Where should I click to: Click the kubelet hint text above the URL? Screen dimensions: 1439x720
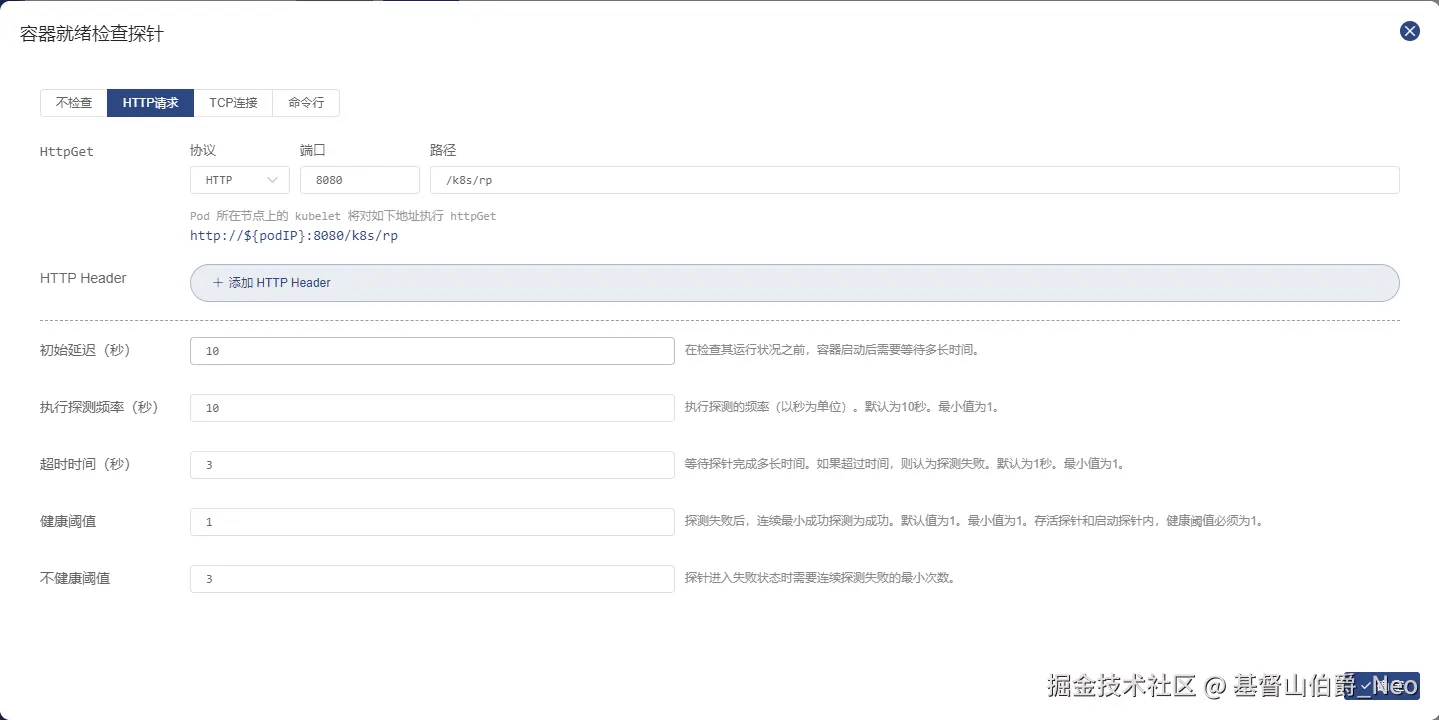343,216
